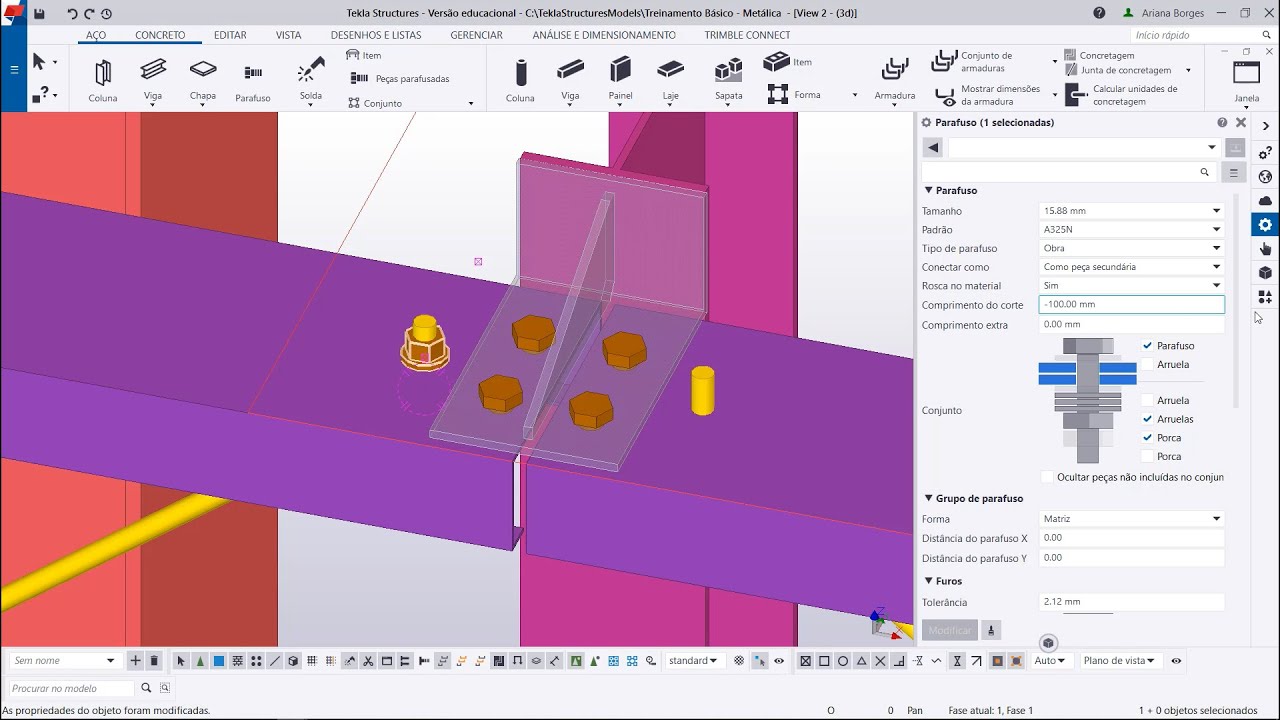This screenshot has width=1280, height=720.
Task: Enable the last Porca checkbox
Action: pos(1148,457)
